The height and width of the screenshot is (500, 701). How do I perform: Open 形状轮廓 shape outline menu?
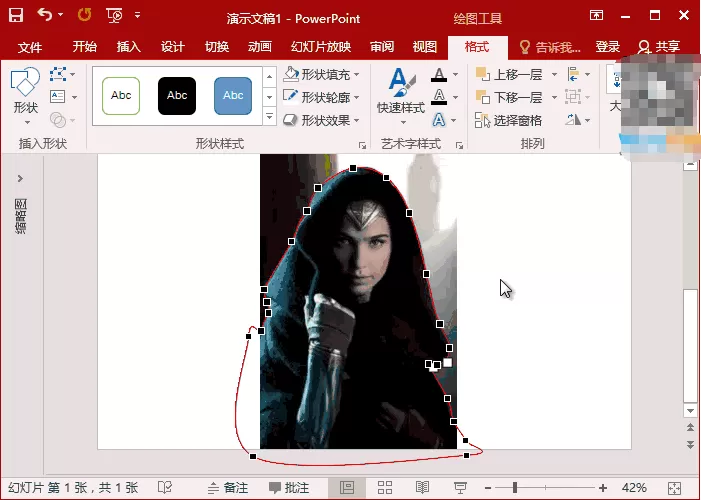(321, 97)
